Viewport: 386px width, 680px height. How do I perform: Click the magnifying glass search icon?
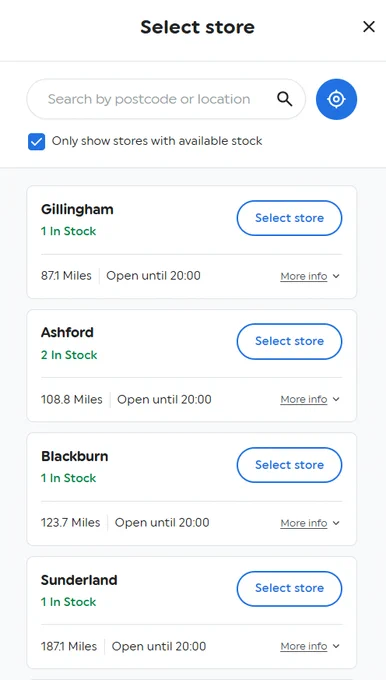click(285, 99)
